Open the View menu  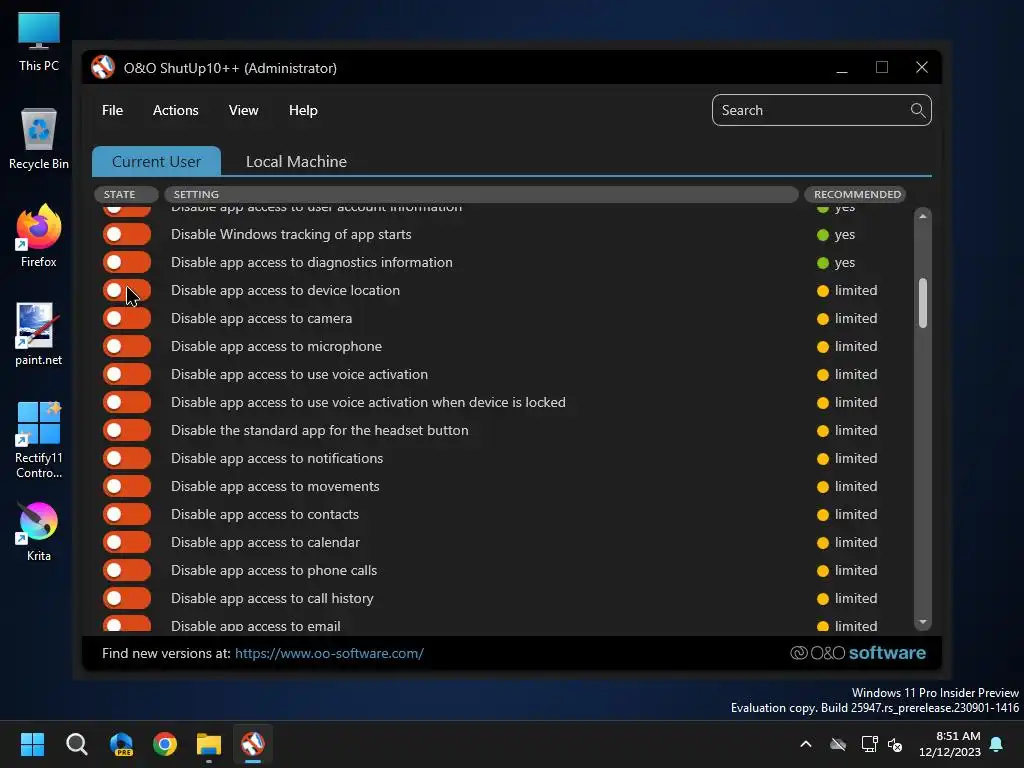pos(244,110)
